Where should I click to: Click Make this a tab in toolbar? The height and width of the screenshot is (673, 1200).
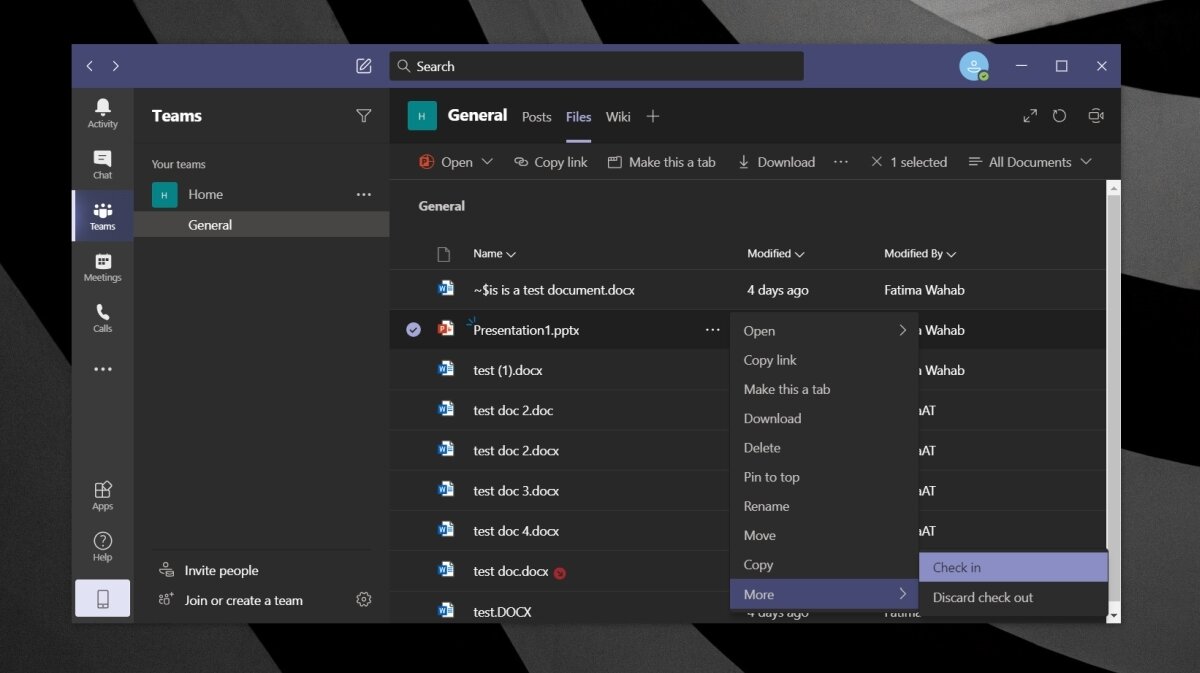tap(662, 162)
